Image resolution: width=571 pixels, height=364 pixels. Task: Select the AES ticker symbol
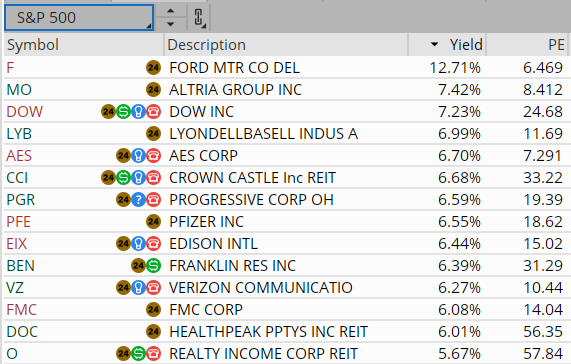click(x=19, y=156)
